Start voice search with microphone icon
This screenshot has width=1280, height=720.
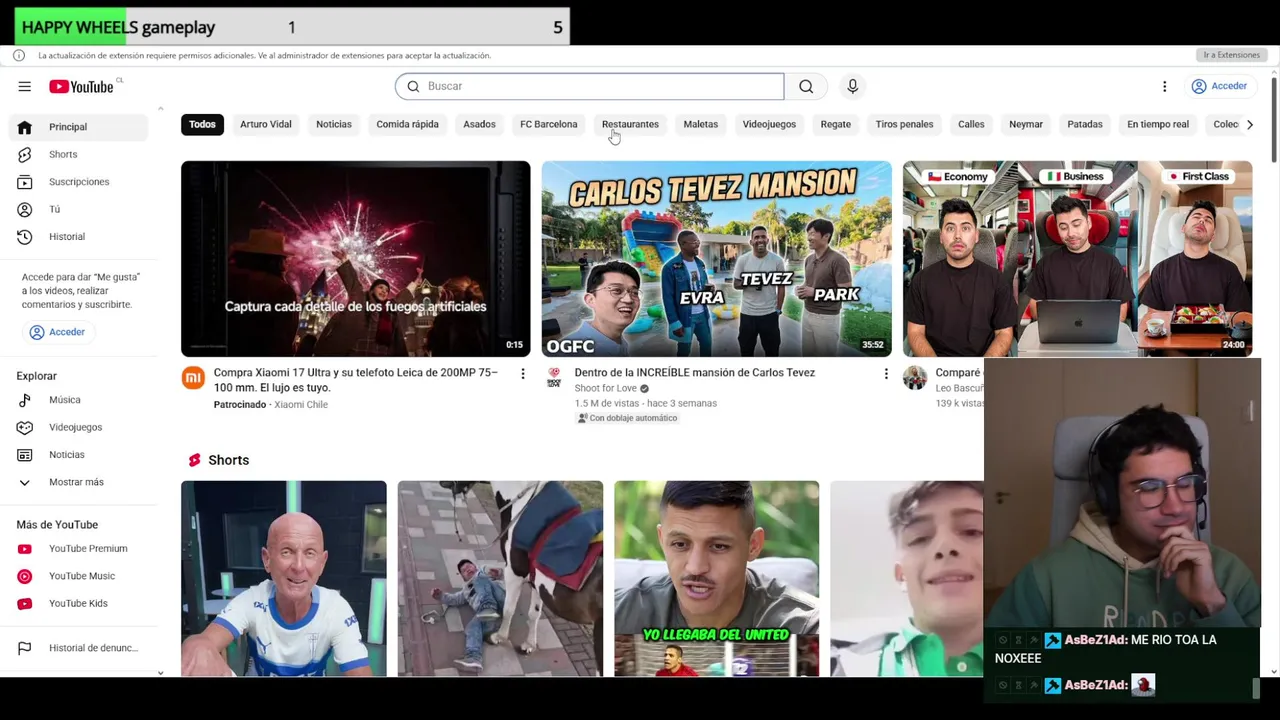tap(852, 86)
